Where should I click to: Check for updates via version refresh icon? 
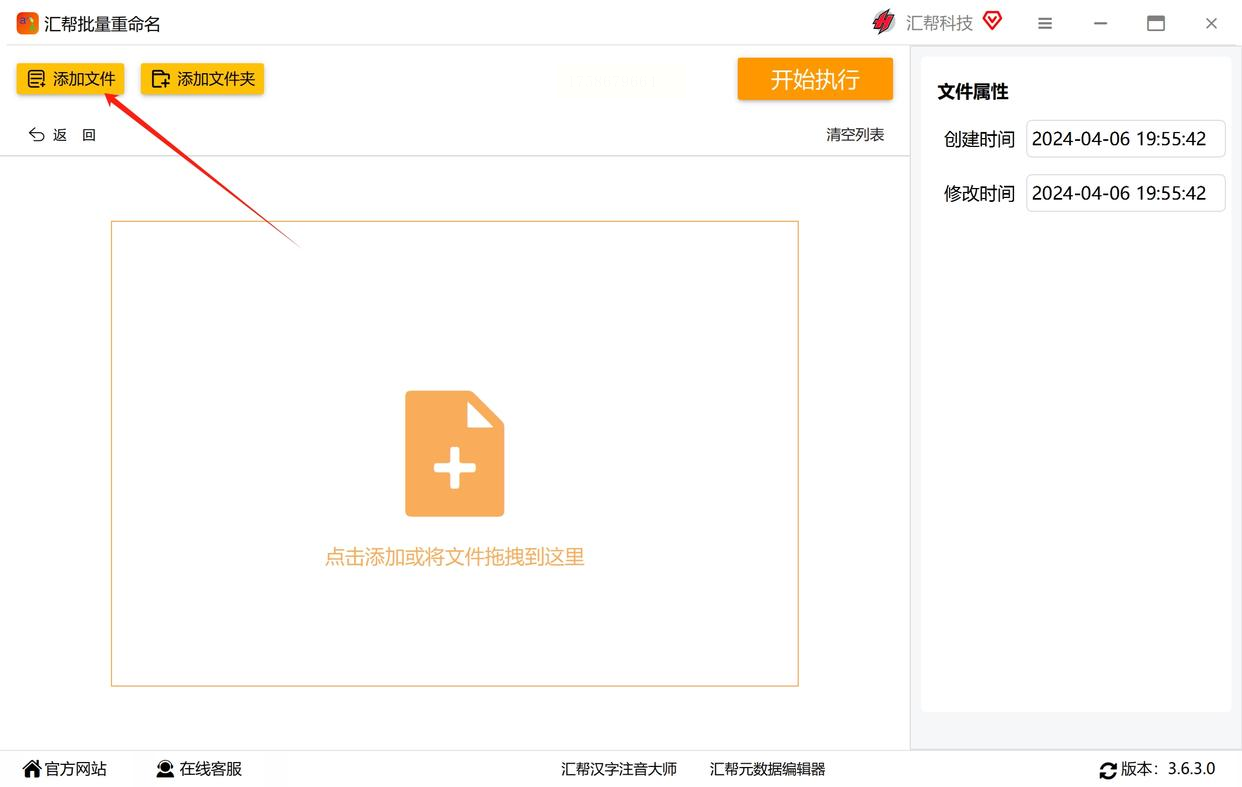1108,770
